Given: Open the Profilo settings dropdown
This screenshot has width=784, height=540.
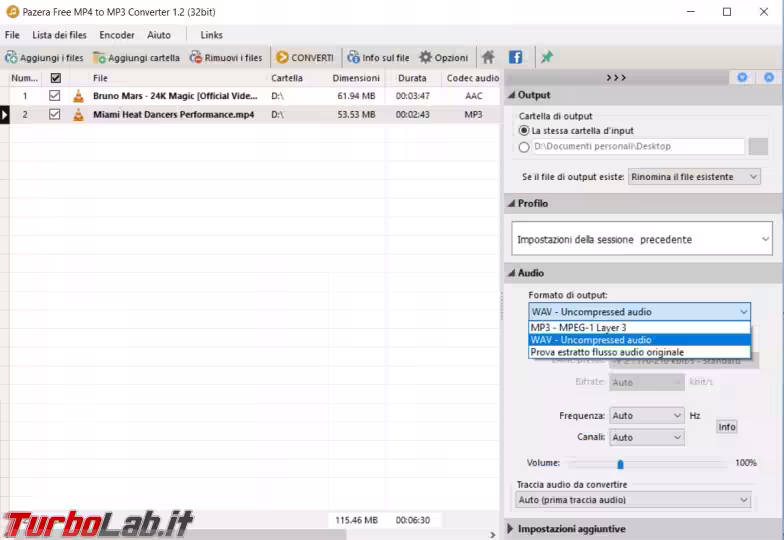Looking at the screenshot, I should tap(642, 239).
